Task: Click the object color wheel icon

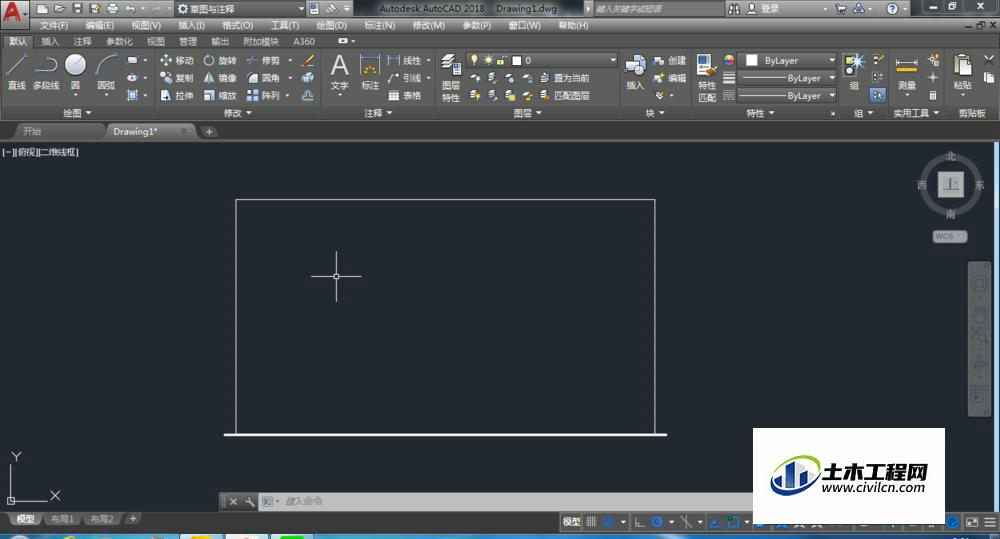Action: [x=729, y=60]
